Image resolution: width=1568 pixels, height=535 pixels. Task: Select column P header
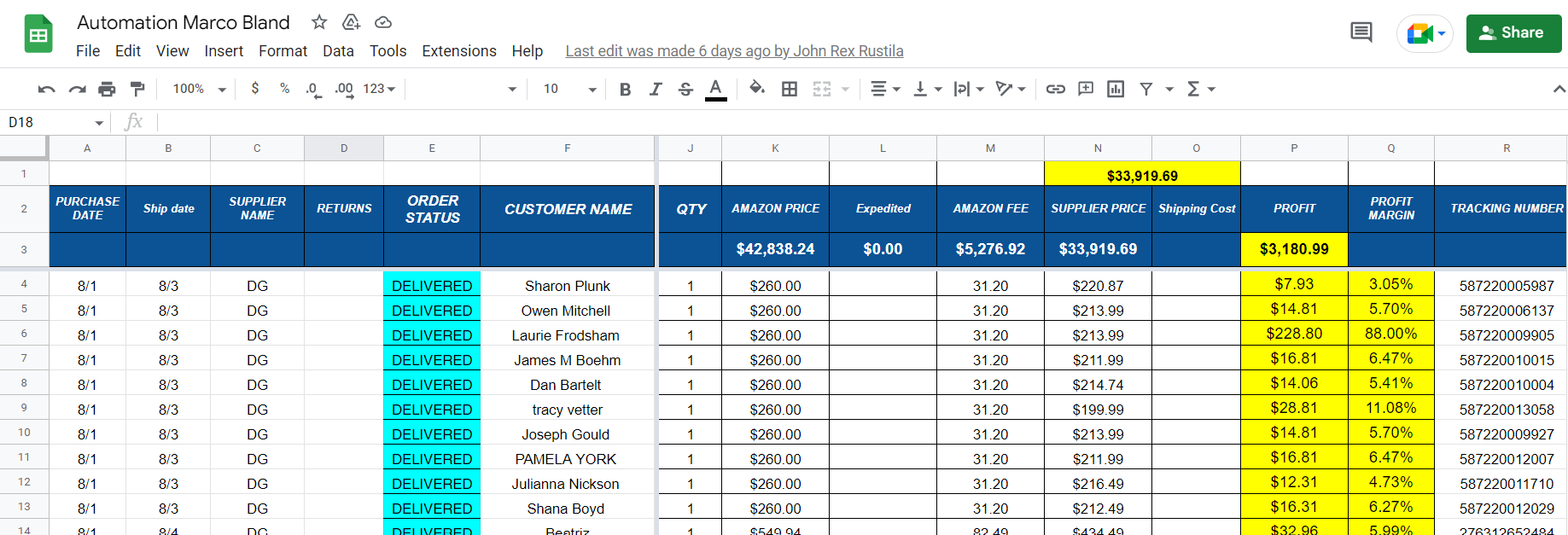tap(1294, 148)
